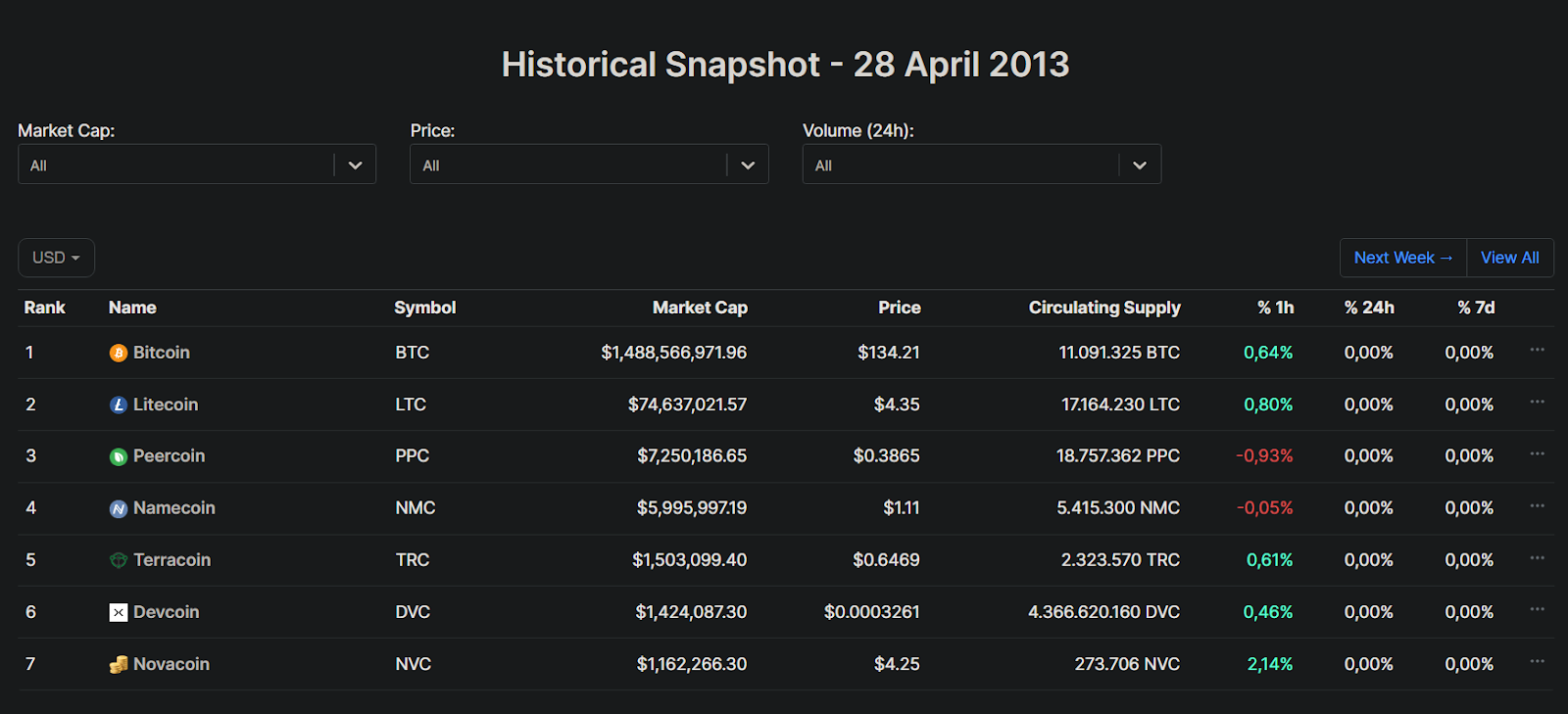Open the Bitcoin name link
This screenshot has height=714, width=1568.
[x=162, y=353]
